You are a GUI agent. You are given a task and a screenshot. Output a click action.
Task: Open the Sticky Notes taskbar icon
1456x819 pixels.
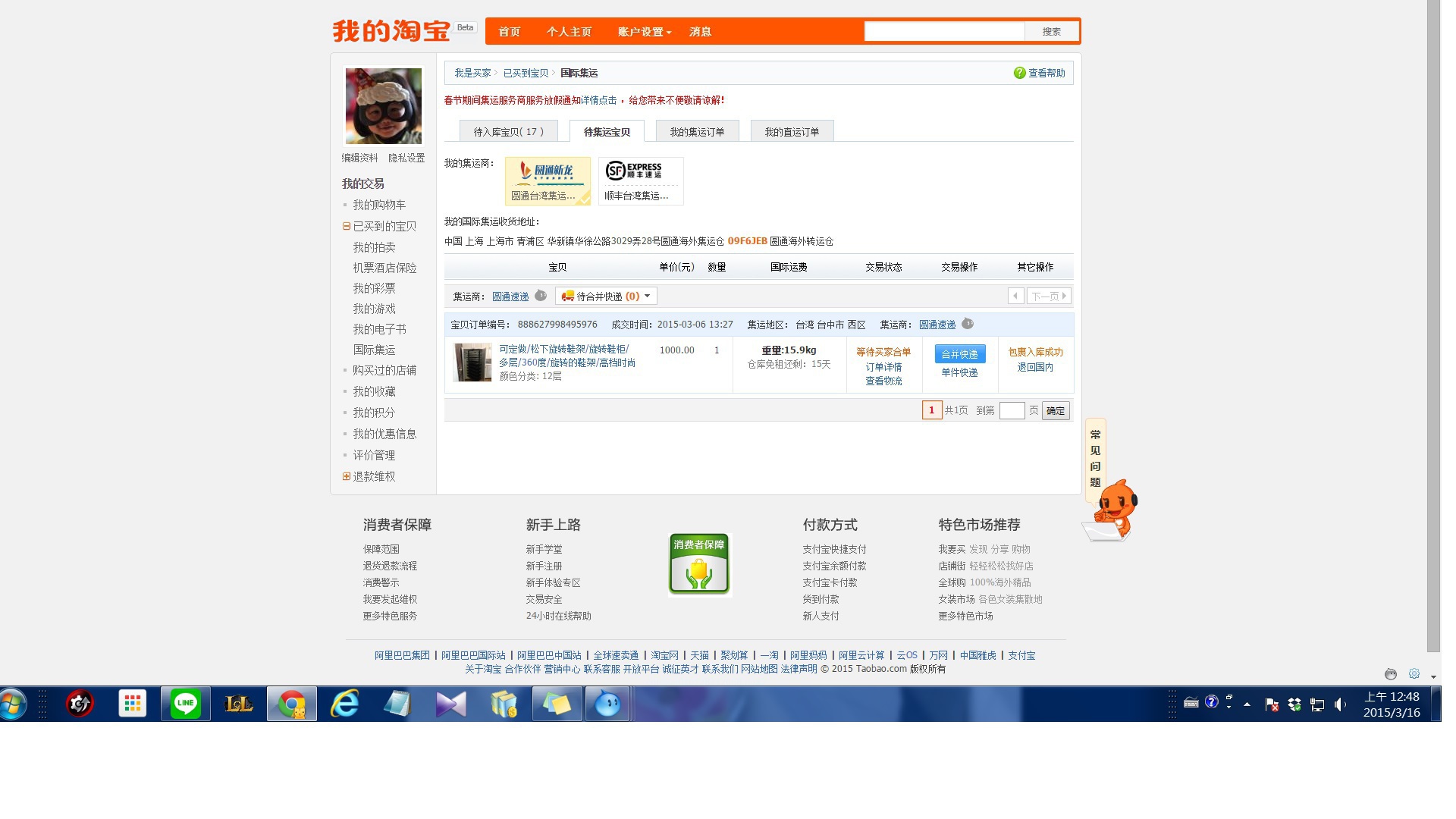[557, 704]
